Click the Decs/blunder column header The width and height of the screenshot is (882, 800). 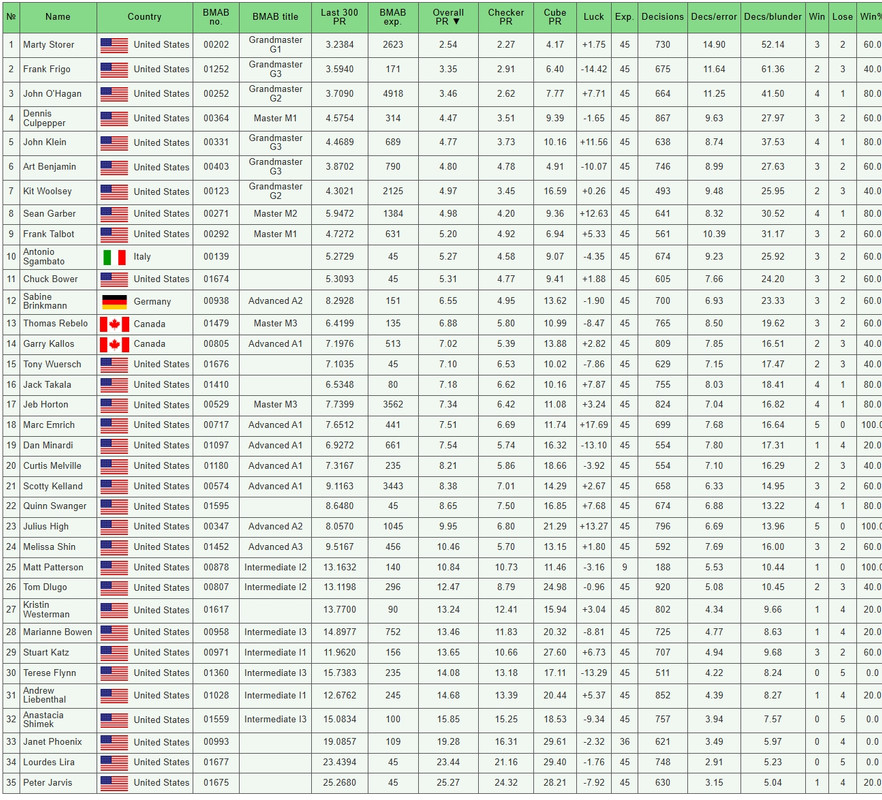(773, 17)
